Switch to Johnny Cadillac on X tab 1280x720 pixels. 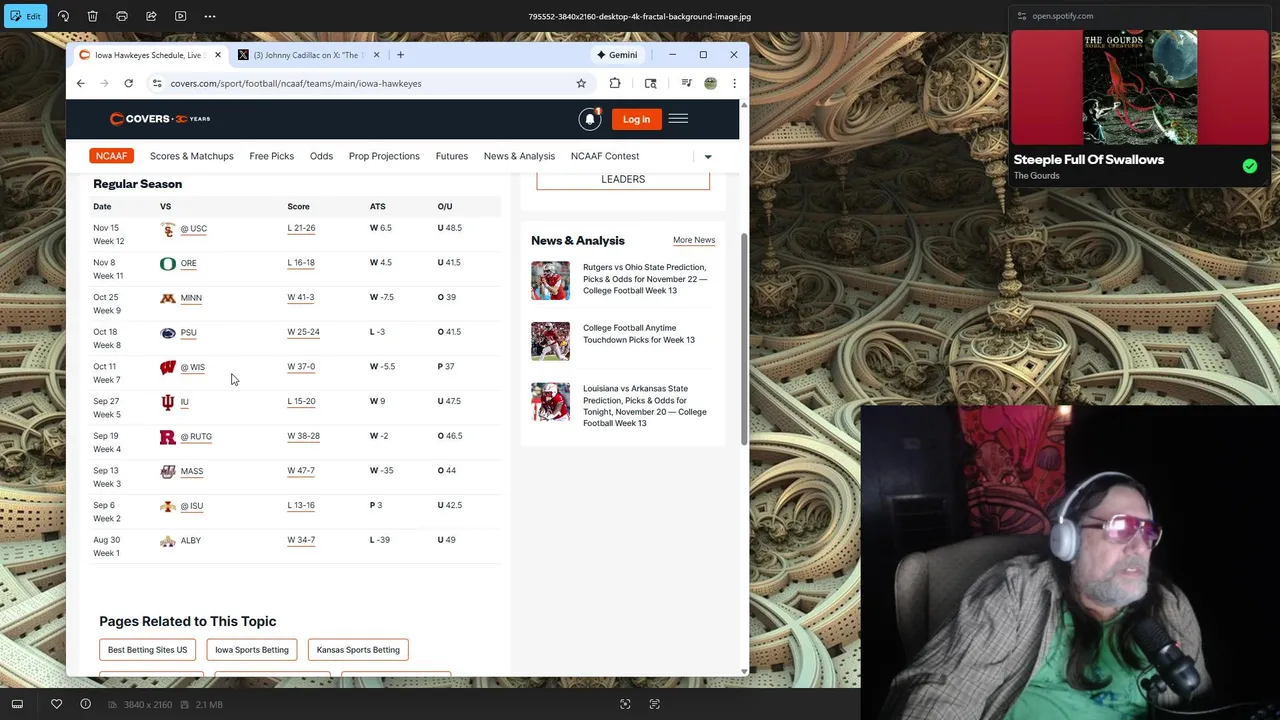coord(309,55)
